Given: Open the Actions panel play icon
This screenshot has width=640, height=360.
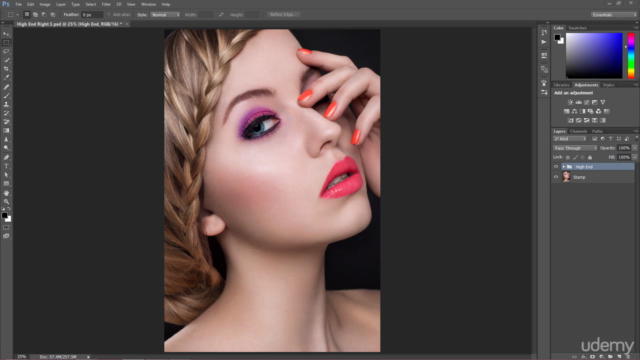Looking at the screenshot, I should click(x=544, y=42).
